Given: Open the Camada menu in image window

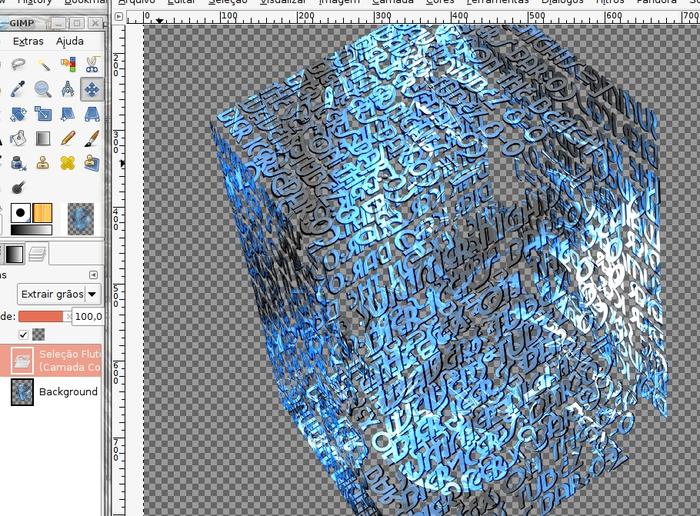Looking at the screenshot, I should (x=392, y=2).
